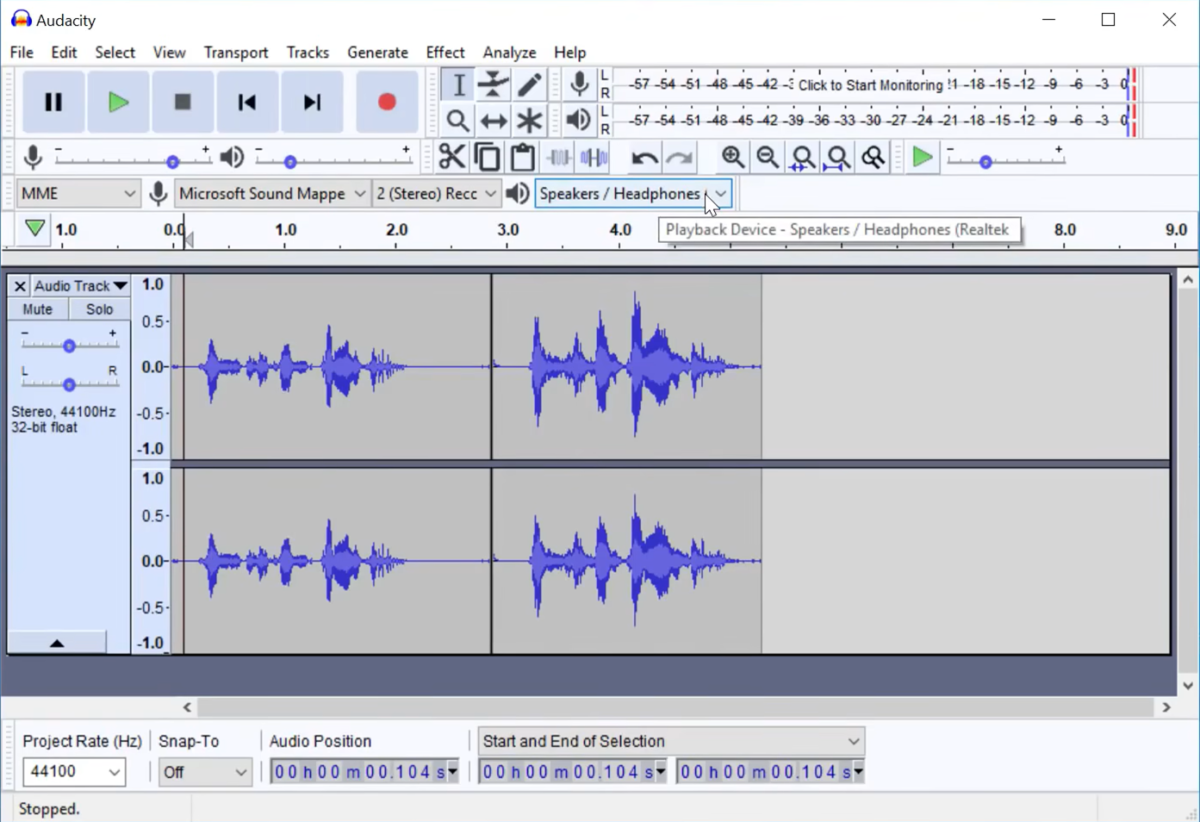
Task: Open the Audio Position time format arrow
Action: point(453,772)
